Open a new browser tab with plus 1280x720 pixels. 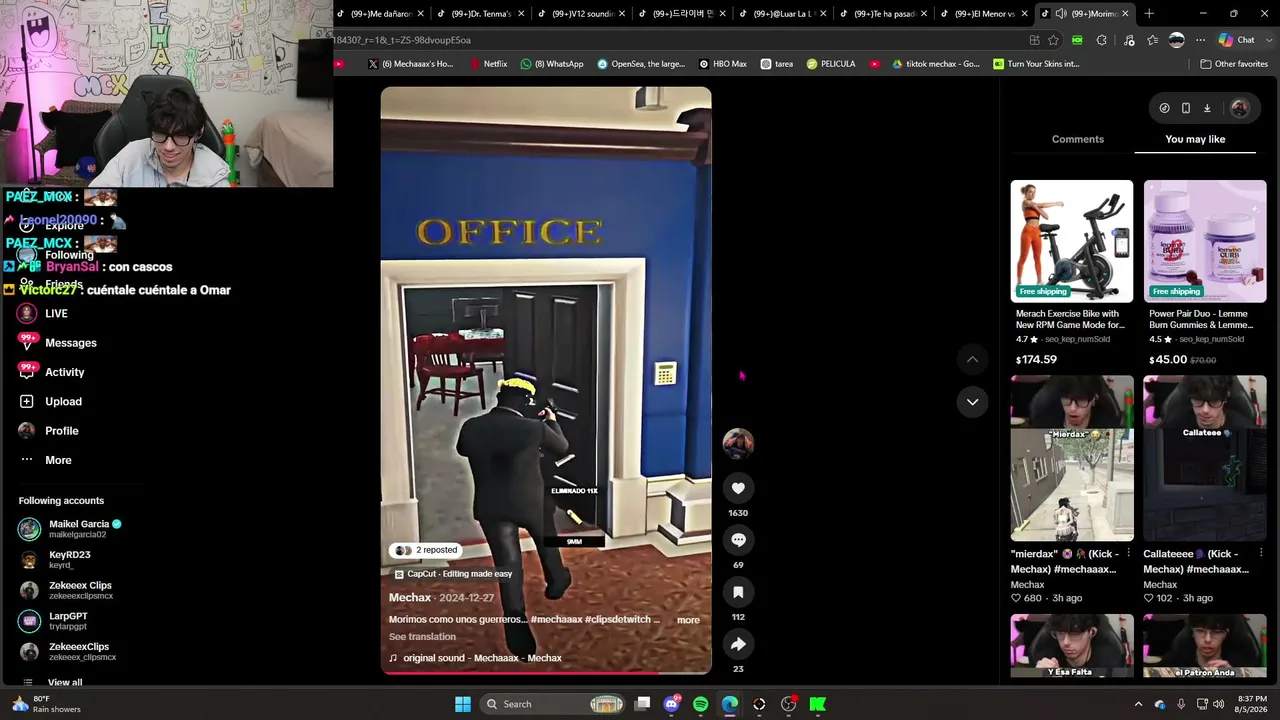click(x=1149, y=14)
